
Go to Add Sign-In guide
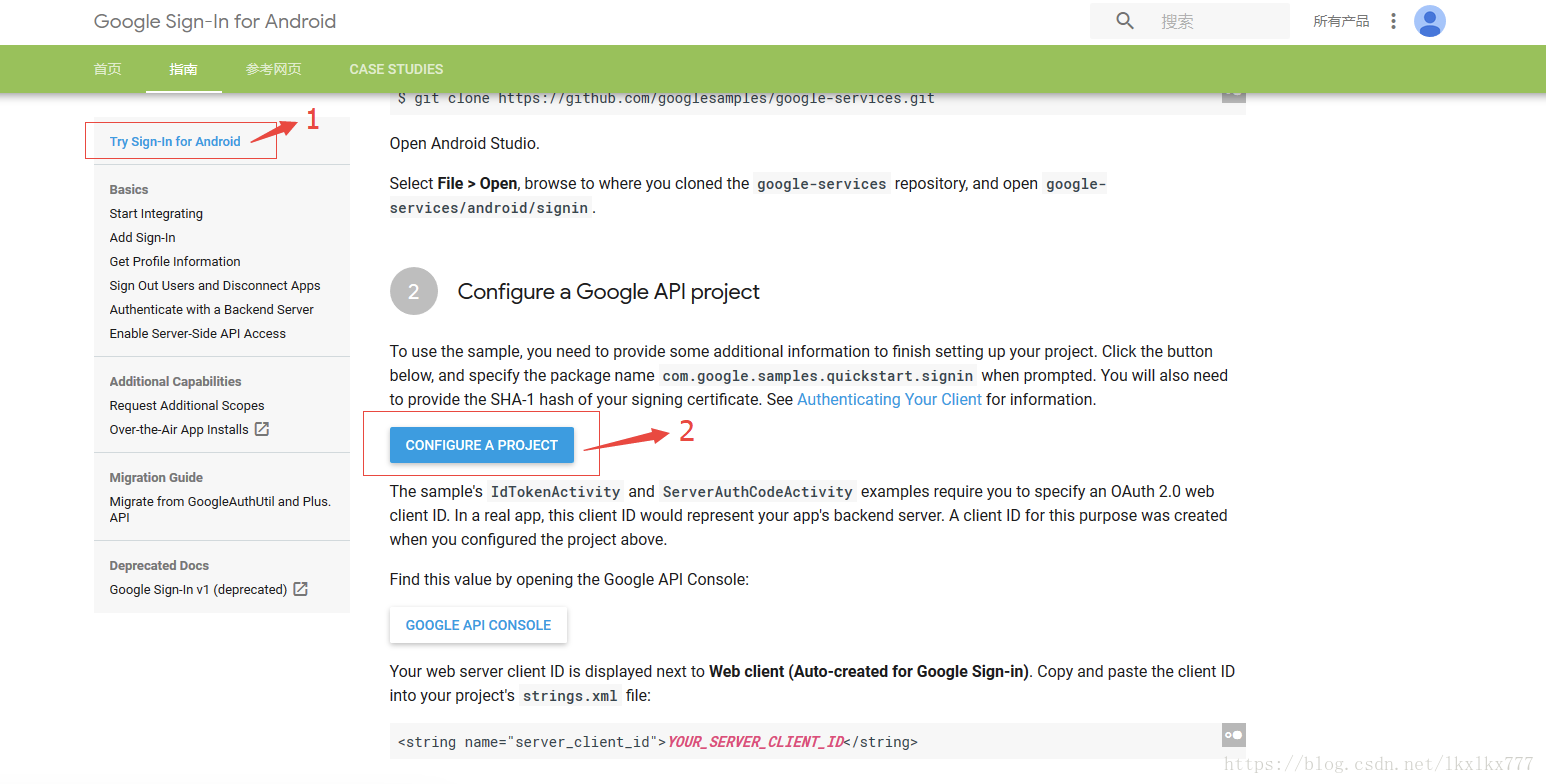click(142, 237)
